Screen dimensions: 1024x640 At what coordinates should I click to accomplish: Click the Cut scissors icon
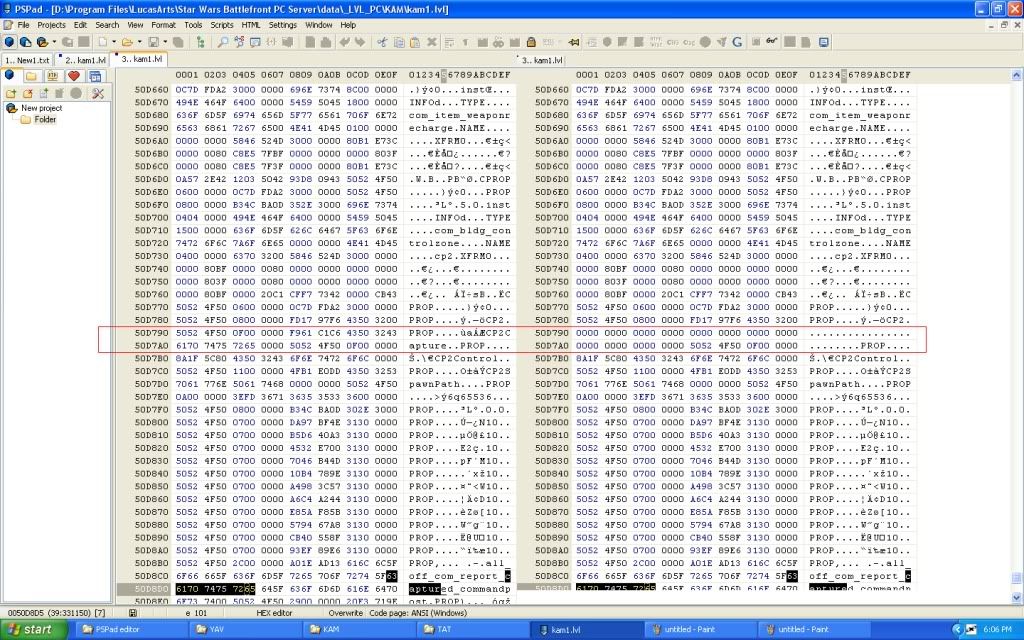(382, 42)
